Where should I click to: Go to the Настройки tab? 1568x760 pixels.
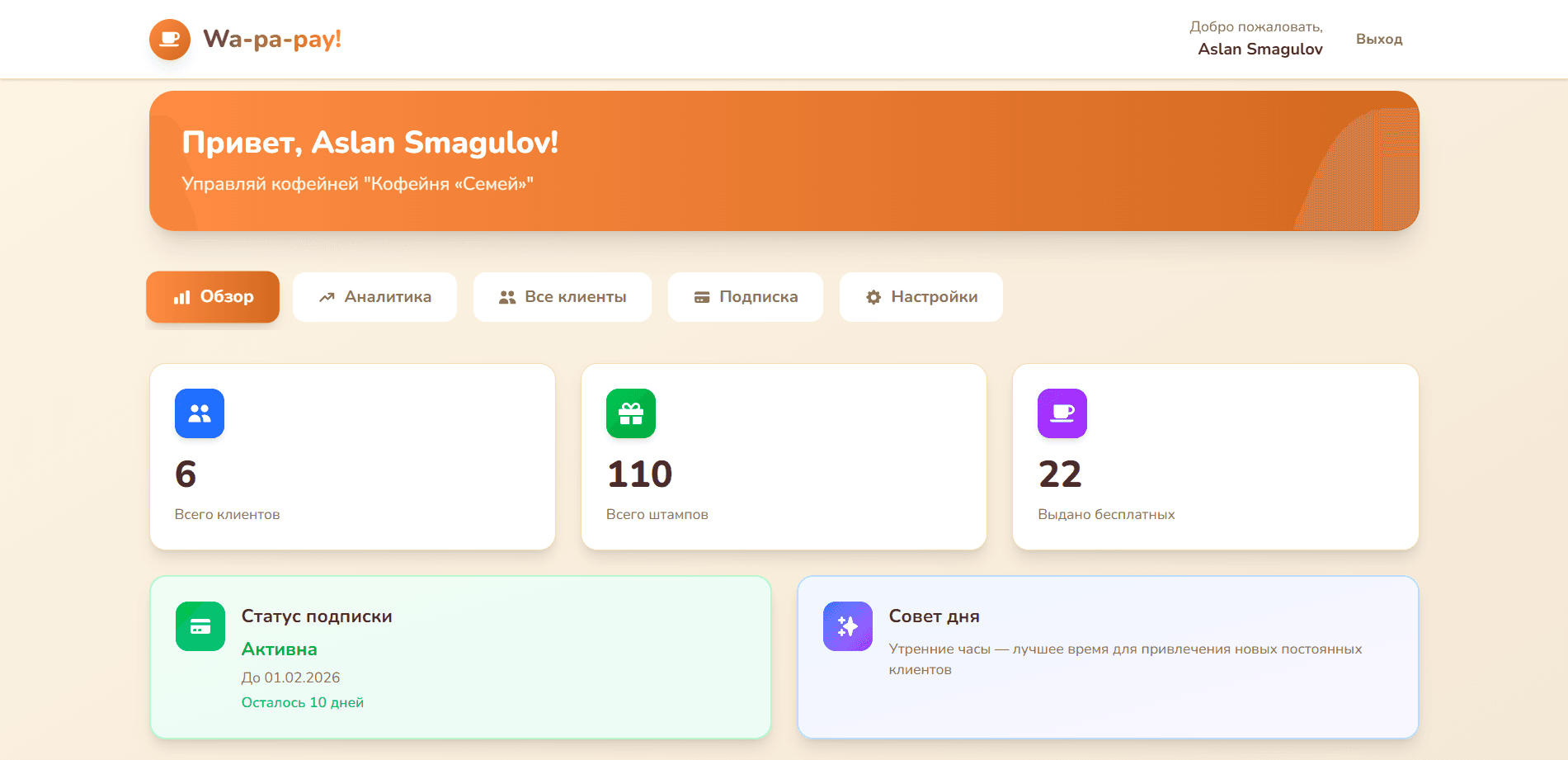coord(921,297)
